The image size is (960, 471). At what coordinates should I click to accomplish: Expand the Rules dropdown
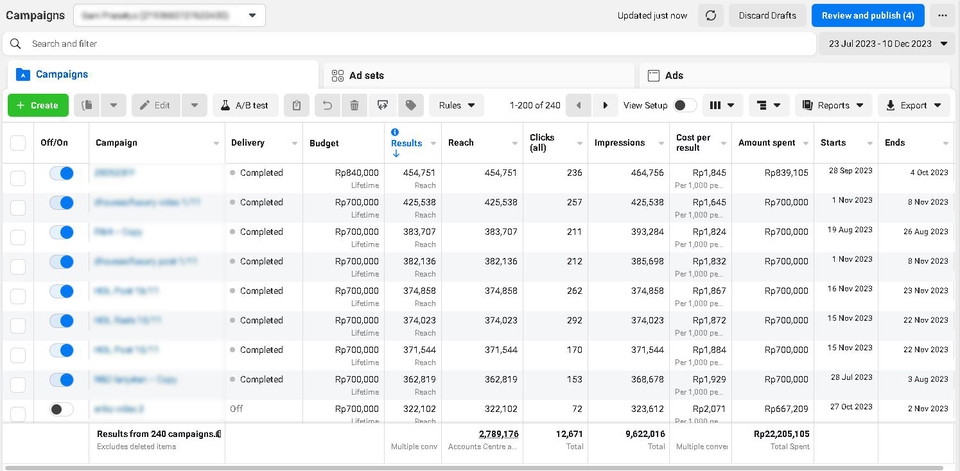click(457, 105)
